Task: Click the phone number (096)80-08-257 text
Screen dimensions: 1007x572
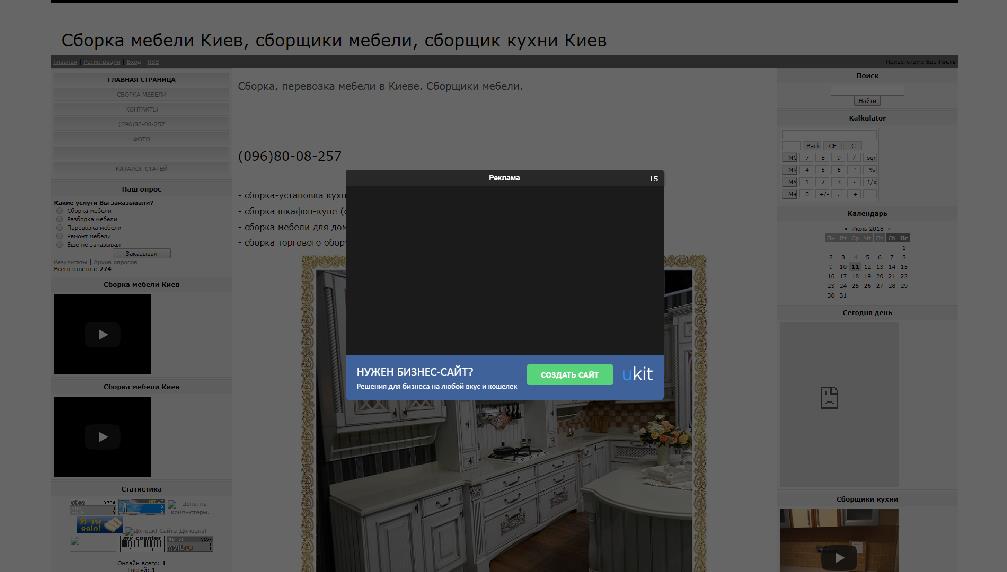Action: tap(290, 156)
